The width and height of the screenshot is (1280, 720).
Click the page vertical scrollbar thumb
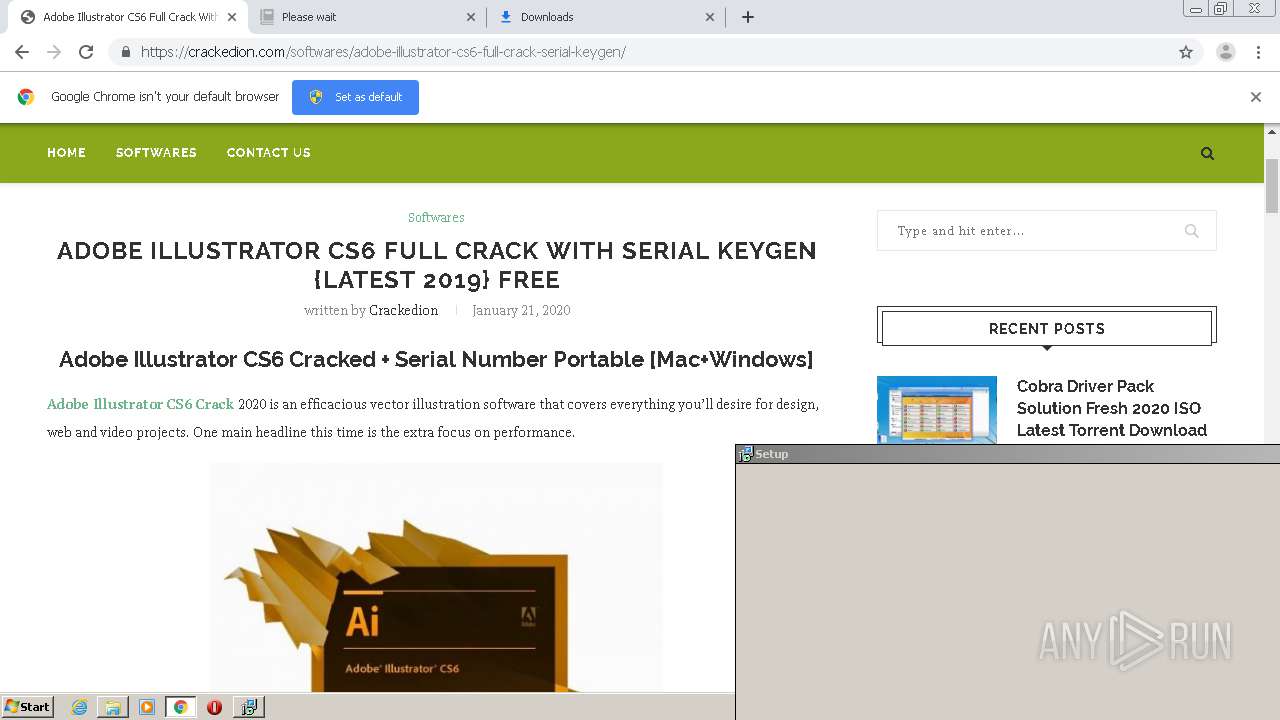1272,185
